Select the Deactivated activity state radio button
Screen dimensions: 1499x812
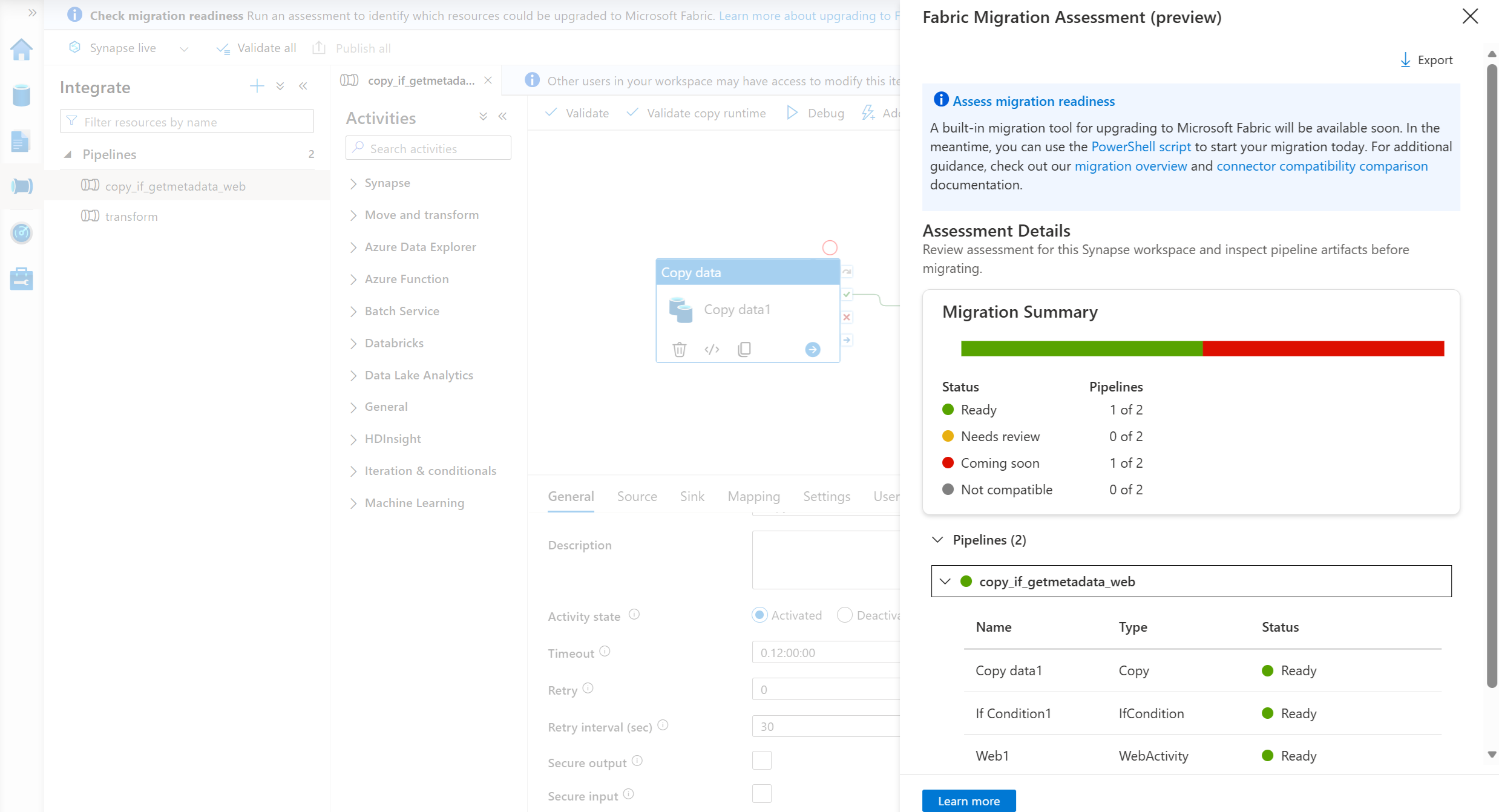[x=844, y=615]
